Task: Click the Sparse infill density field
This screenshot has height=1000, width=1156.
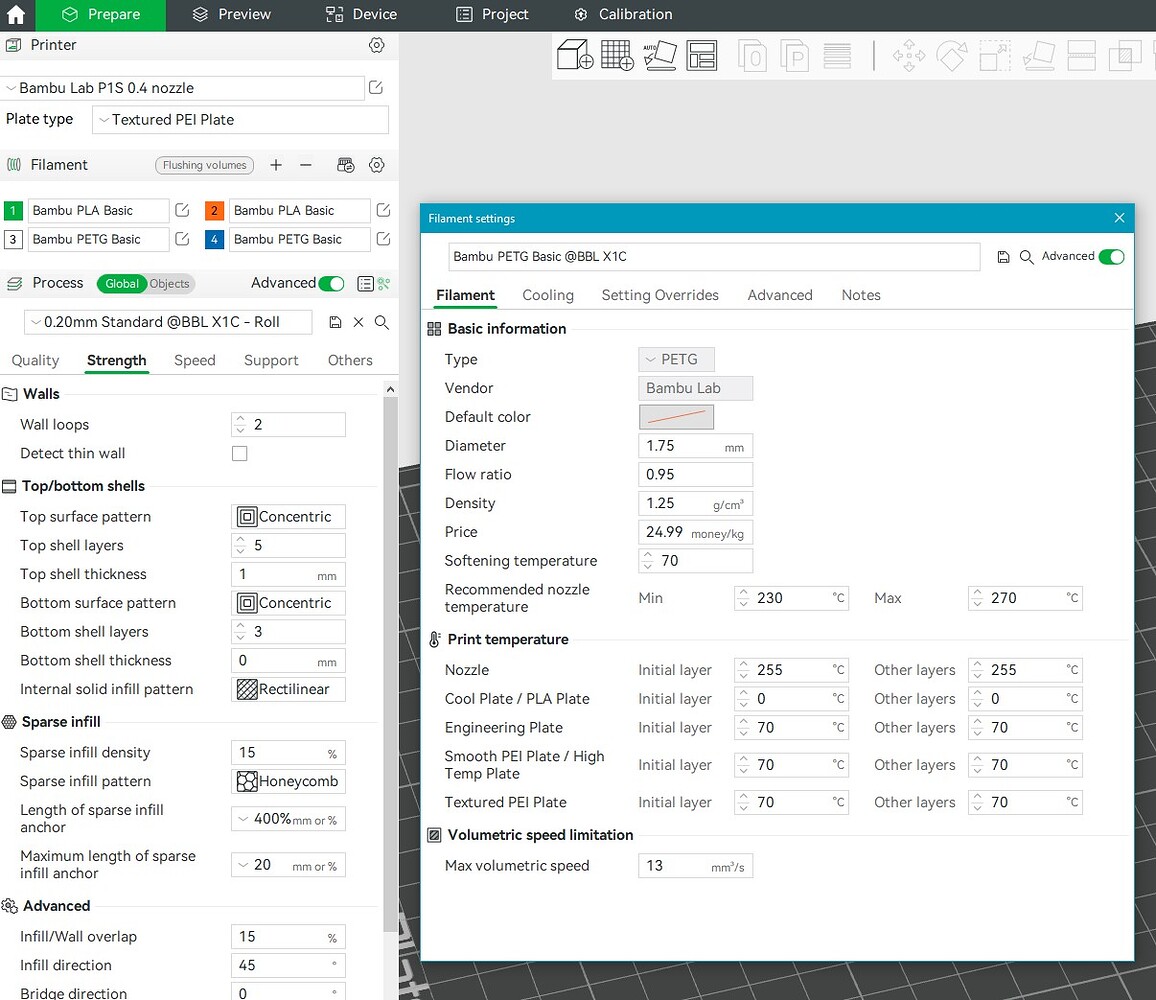Action: click(288, 753)
